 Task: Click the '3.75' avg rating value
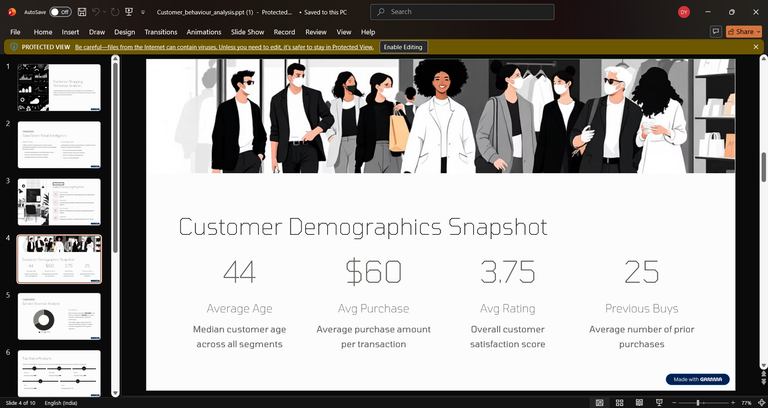pyautogui.click(x=507, y=272)
